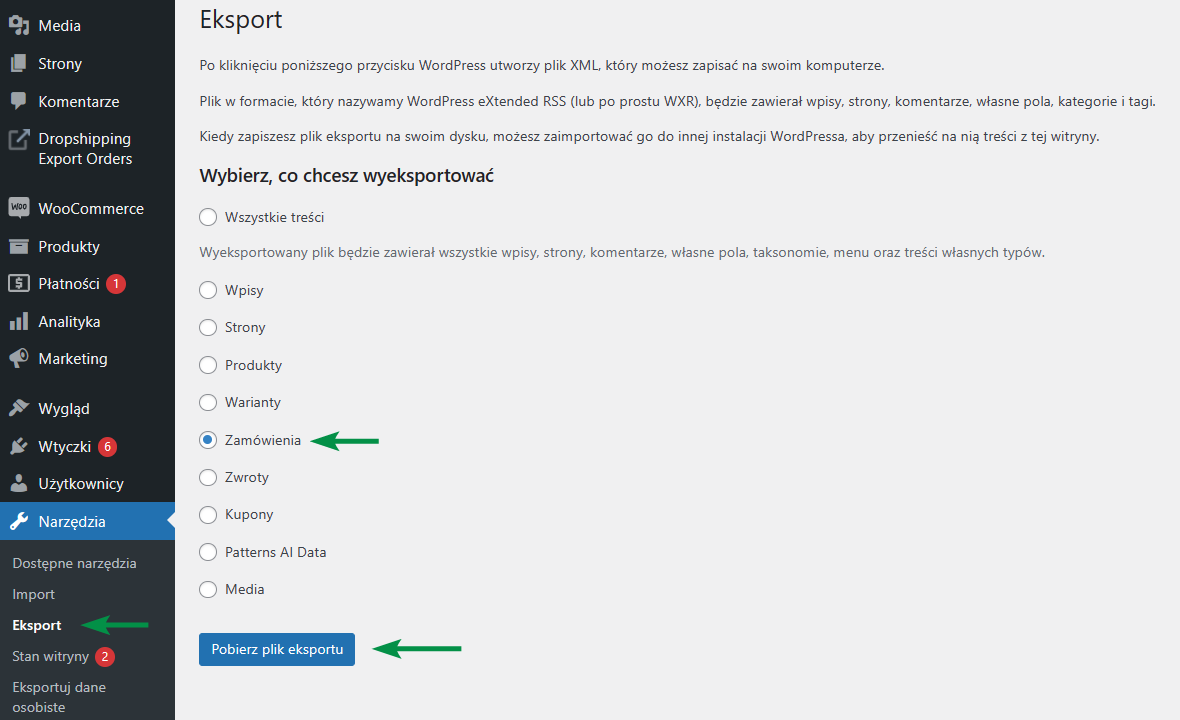Image resolution: width=1180 pixels, height=720 pixels.
Task: Open Dostępne narzędzia submenu link
Action: click(x=75, y=564)
